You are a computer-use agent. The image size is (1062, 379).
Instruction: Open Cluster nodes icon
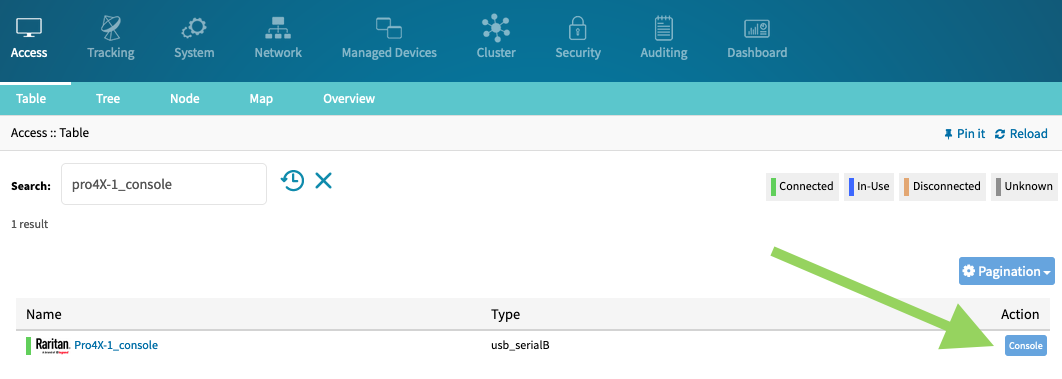[496, 28]
